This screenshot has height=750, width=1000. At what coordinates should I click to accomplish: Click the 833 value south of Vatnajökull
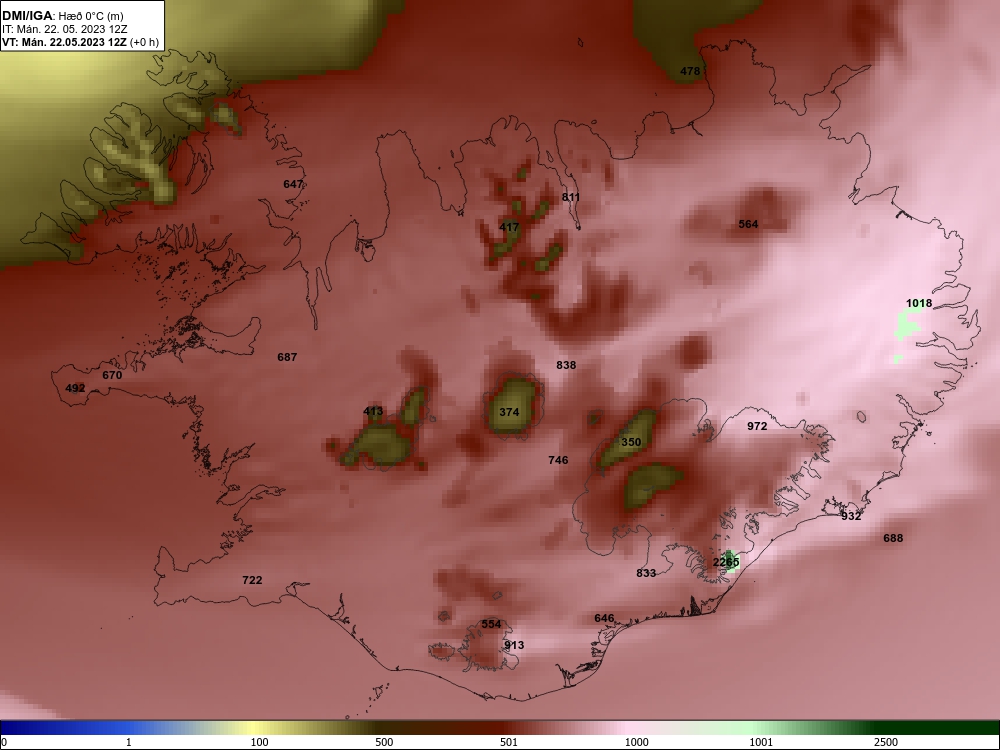[x=646, y=573]
